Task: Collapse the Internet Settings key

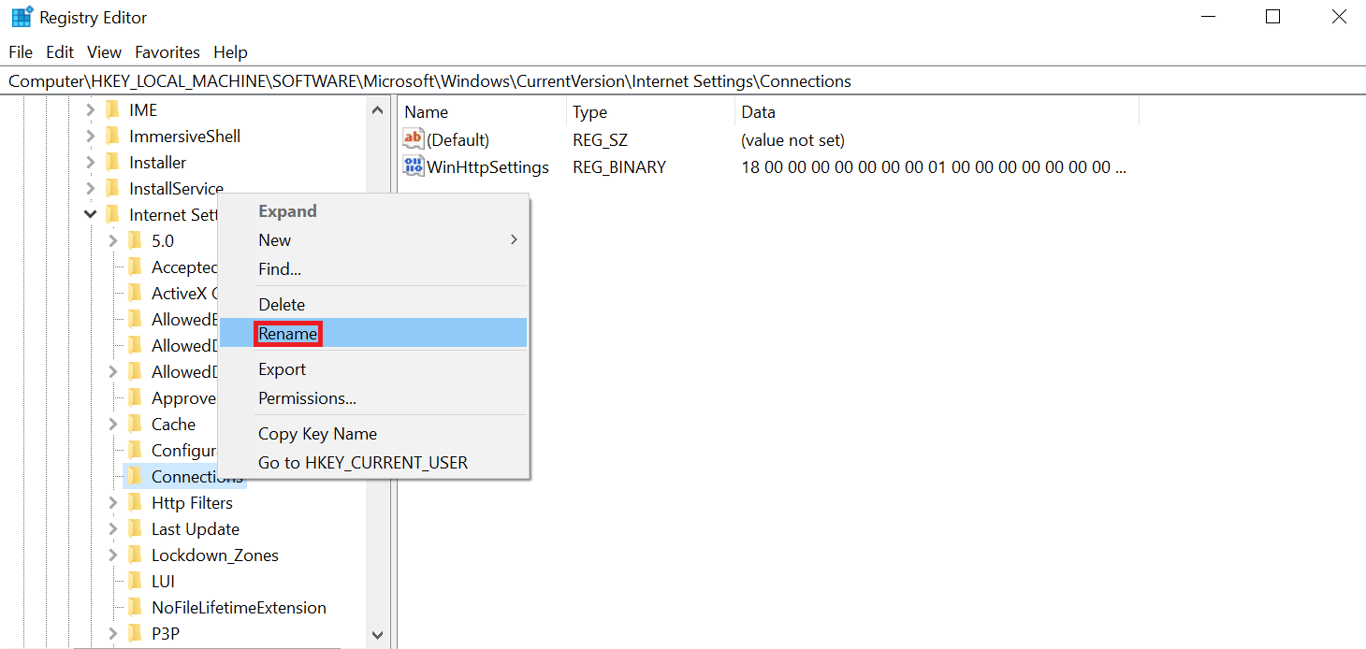Action: (x=90, y=213)
